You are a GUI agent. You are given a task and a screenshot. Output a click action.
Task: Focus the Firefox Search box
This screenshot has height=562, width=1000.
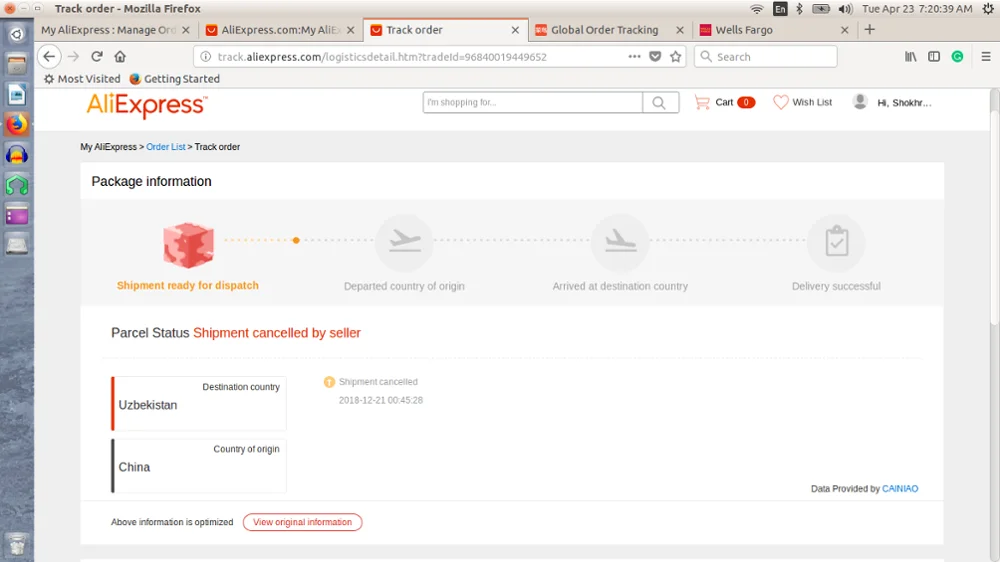pyautogui.click(x=766, y=57)
